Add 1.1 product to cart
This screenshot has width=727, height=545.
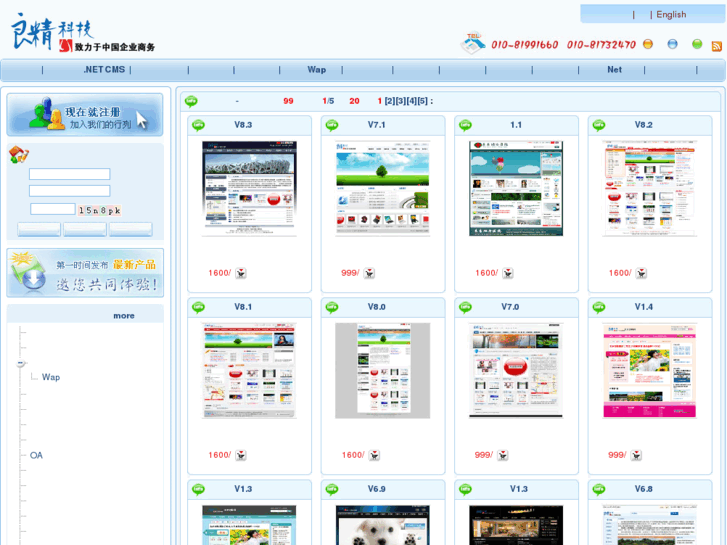click(508, 273)
